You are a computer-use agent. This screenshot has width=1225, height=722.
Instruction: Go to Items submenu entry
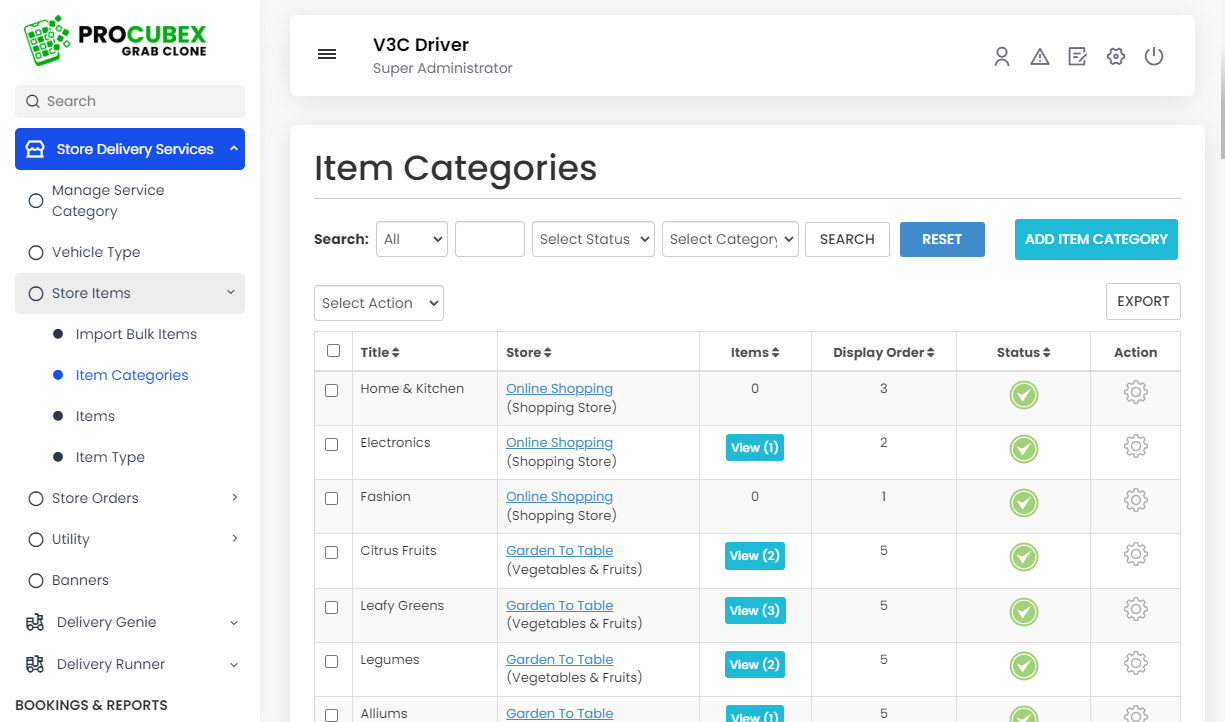(95, 416)
